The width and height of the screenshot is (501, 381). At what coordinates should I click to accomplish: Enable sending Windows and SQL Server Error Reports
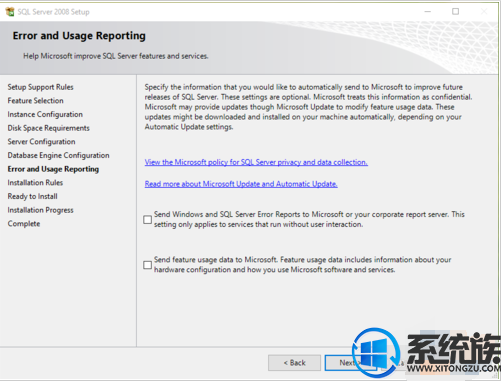click(147, 220)
